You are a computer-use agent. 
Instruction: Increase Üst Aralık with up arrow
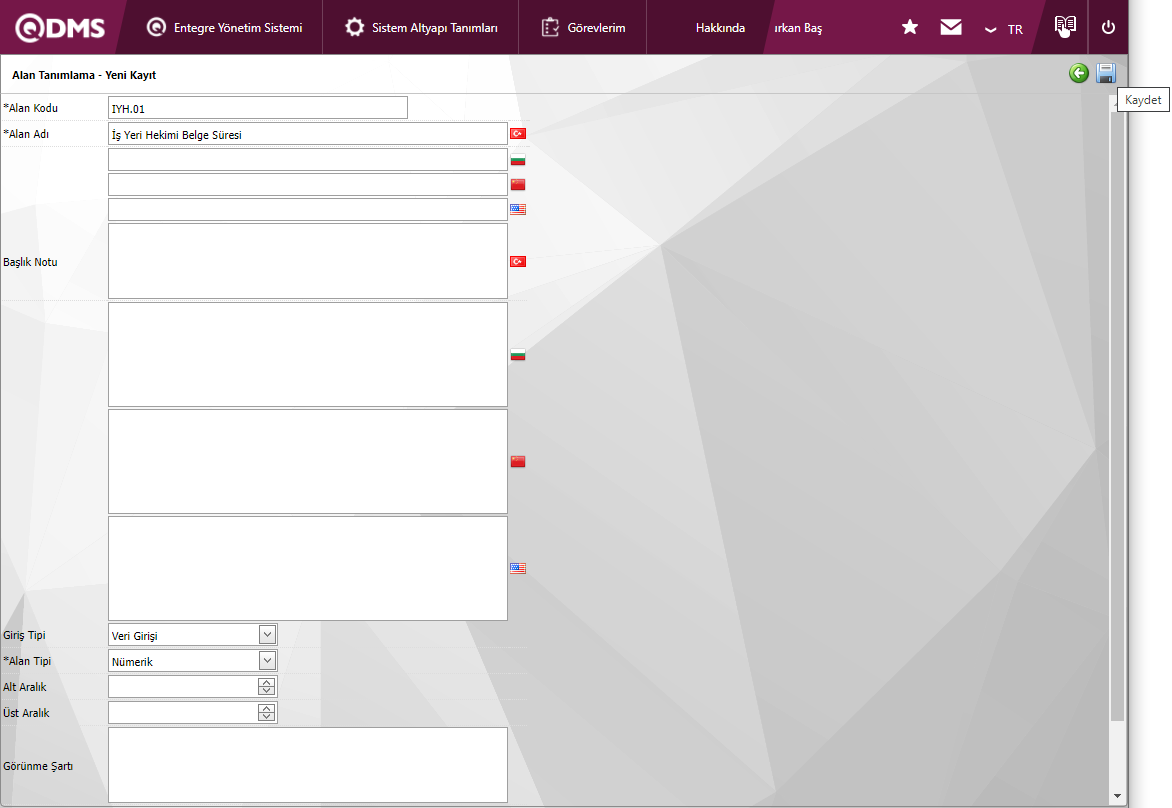click(x=267, y=709)
